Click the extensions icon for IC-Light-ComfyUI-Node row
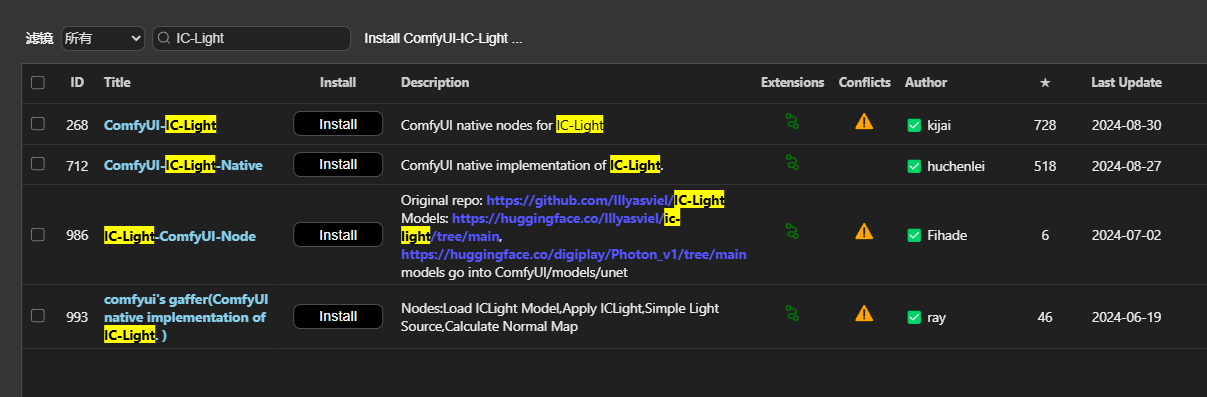Viewport: 1207px width, 397px height. [792, 232]
